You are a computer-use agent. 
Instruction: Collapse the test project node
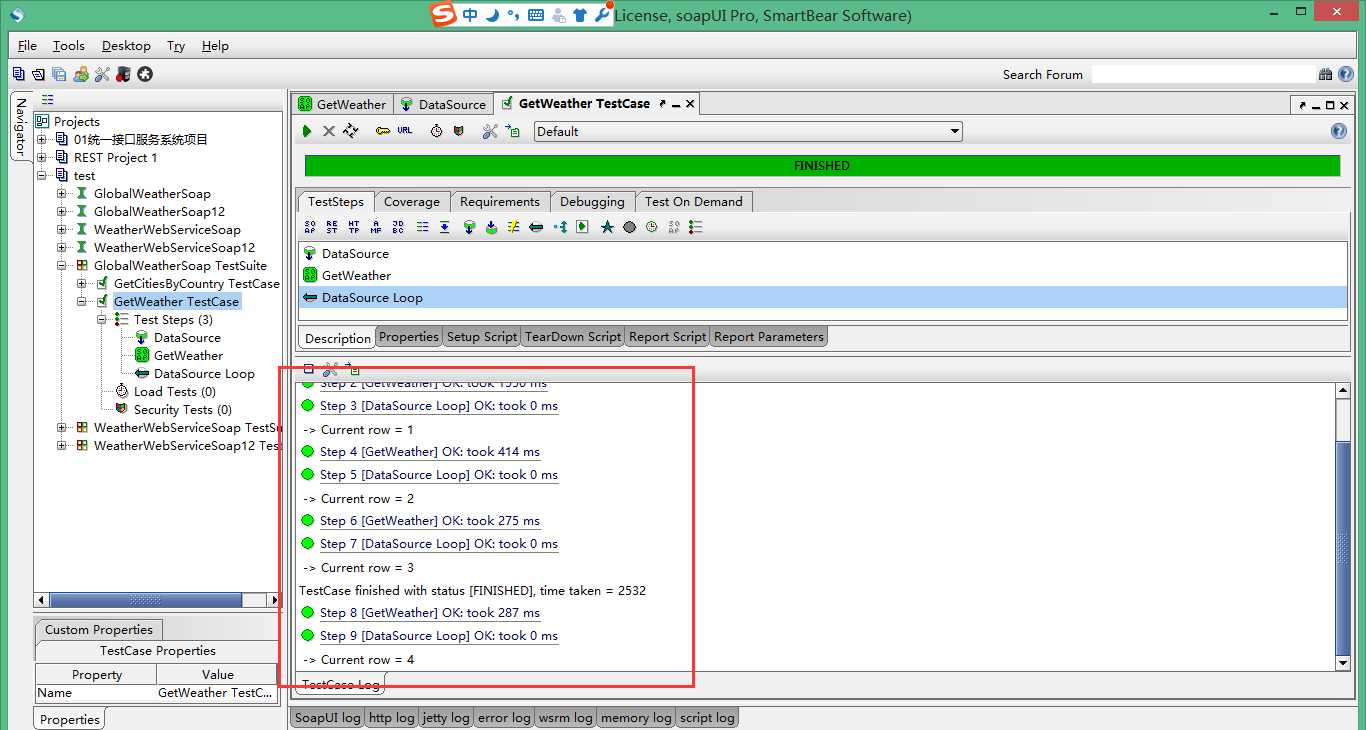point(42,176)
